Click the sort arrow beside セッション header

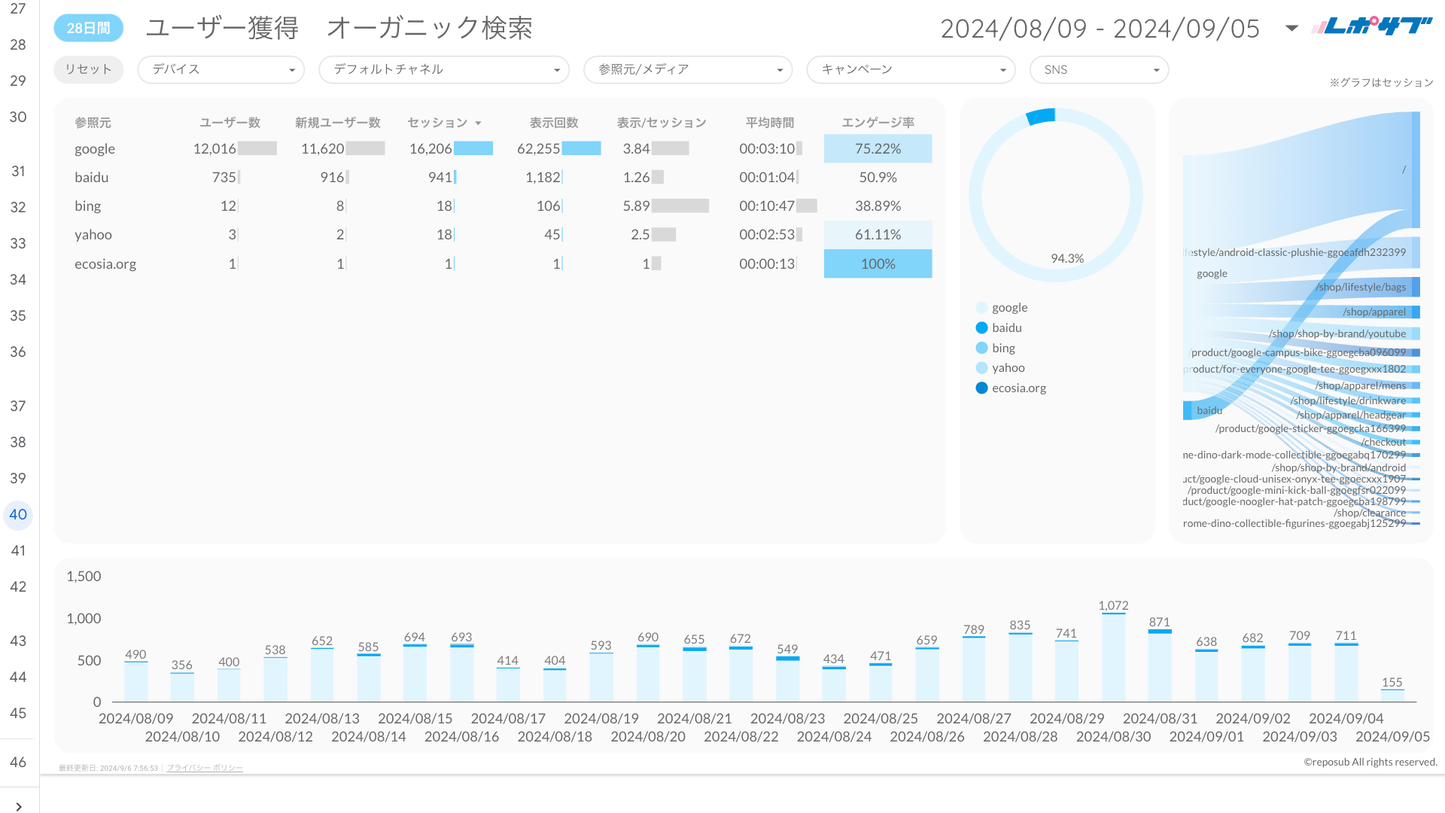click(x=478, y=123)
